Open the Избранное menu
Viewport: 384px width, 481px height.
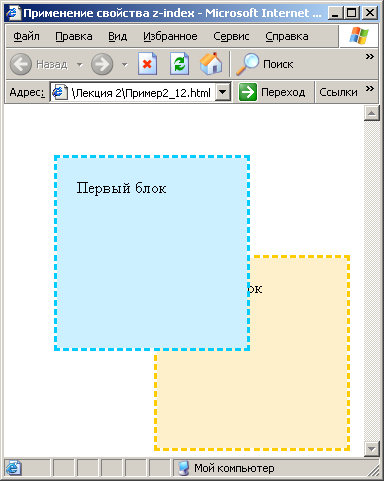tap(170, 36)
